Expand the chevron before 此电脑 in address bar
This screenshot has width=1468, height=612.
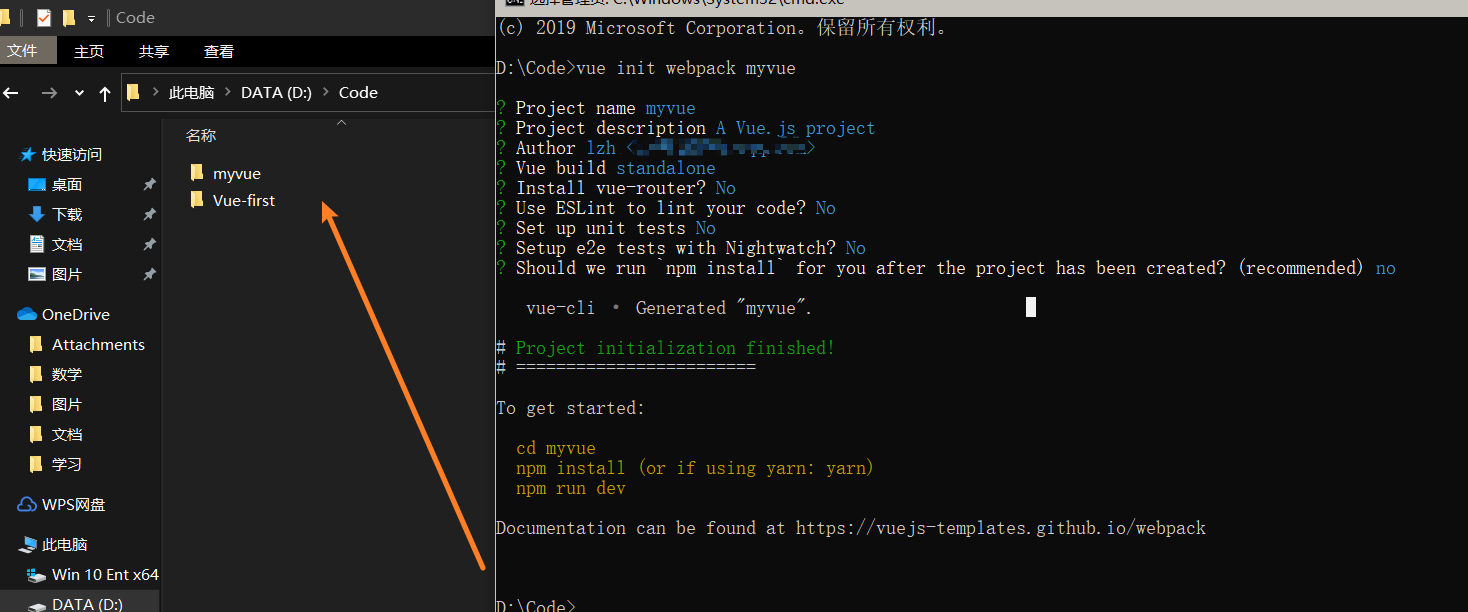coord(155,93)
